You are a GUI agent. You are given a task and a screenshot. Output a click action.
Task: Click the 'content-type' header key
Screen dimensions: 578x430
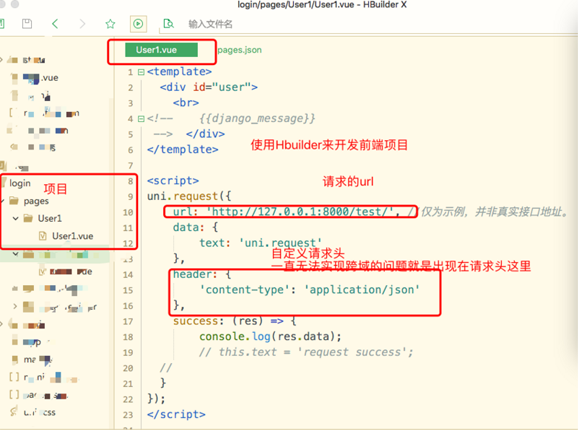[x=245, y=290]
